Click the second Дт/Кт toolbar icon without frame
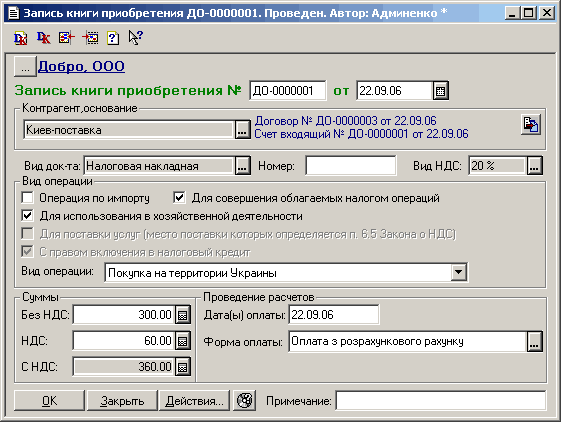The width and height of the screenshot is (561, 422). pyautogui.click(x=43, y=38)
